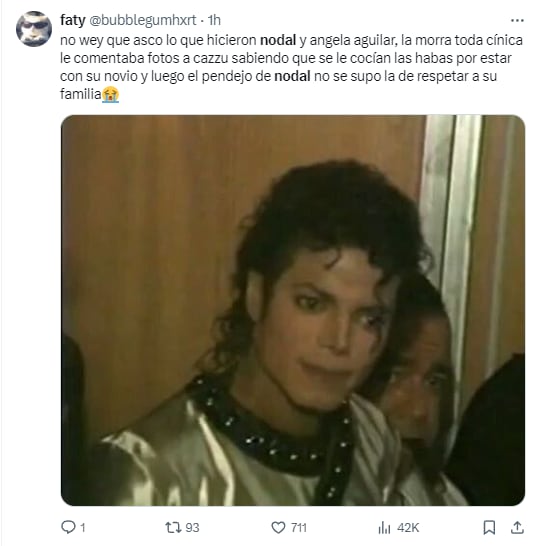
Task: Click the reply count 1
Action: point(83,528)
